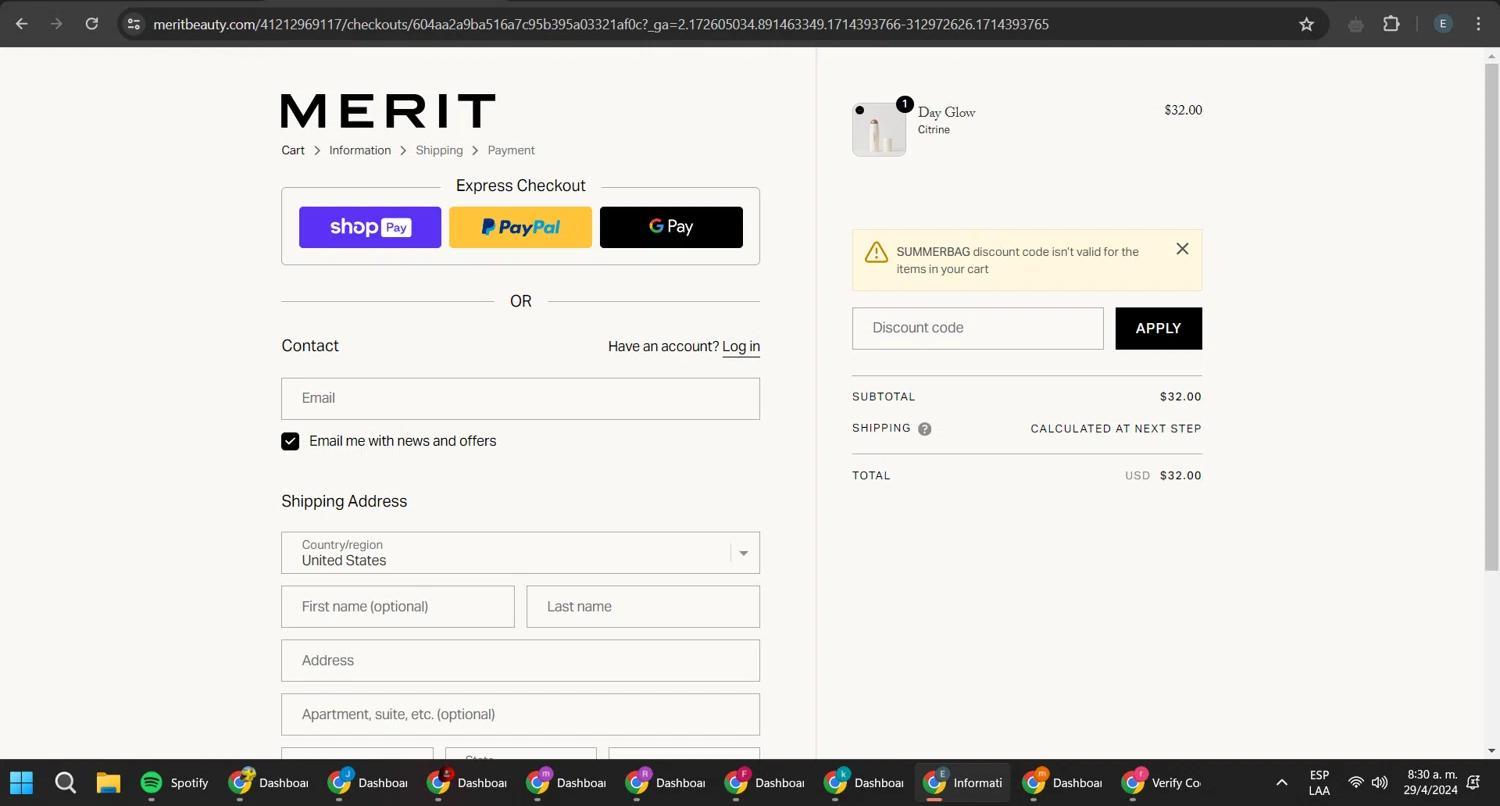
Task: Open the volume control in tray
Action: (x=1380, y=782)
